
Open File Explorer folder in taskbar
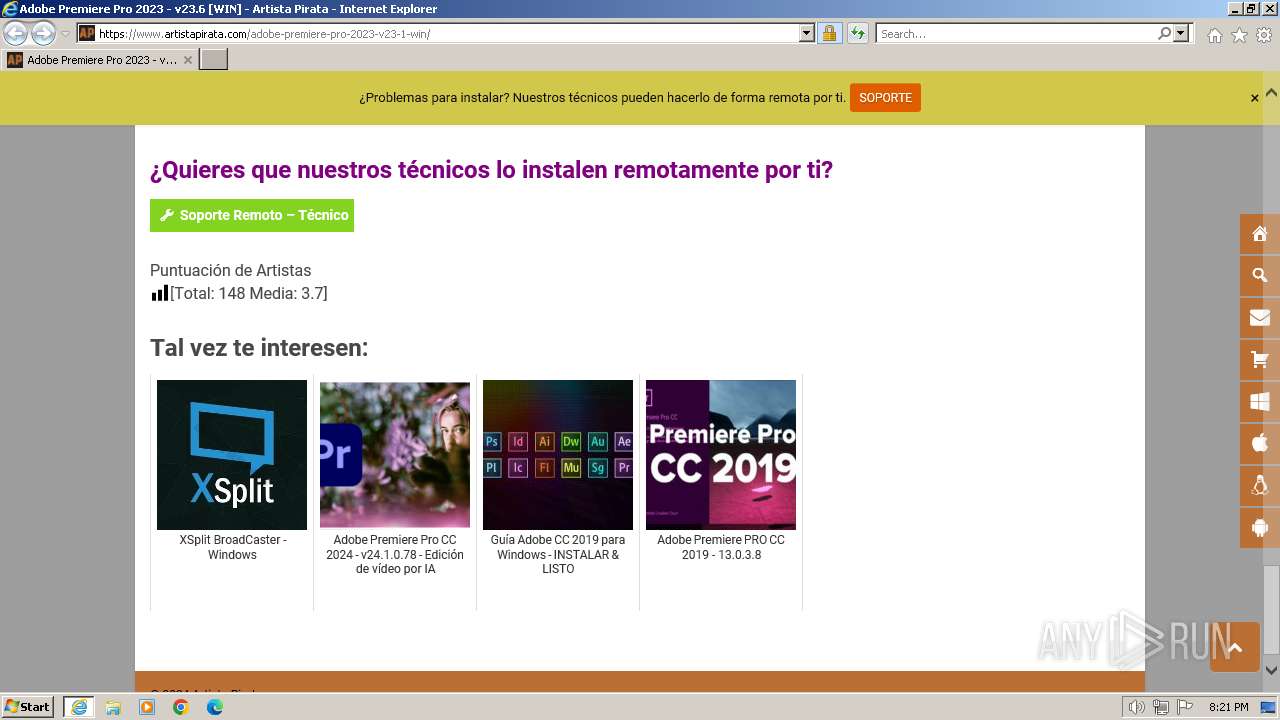click(113, 707)
